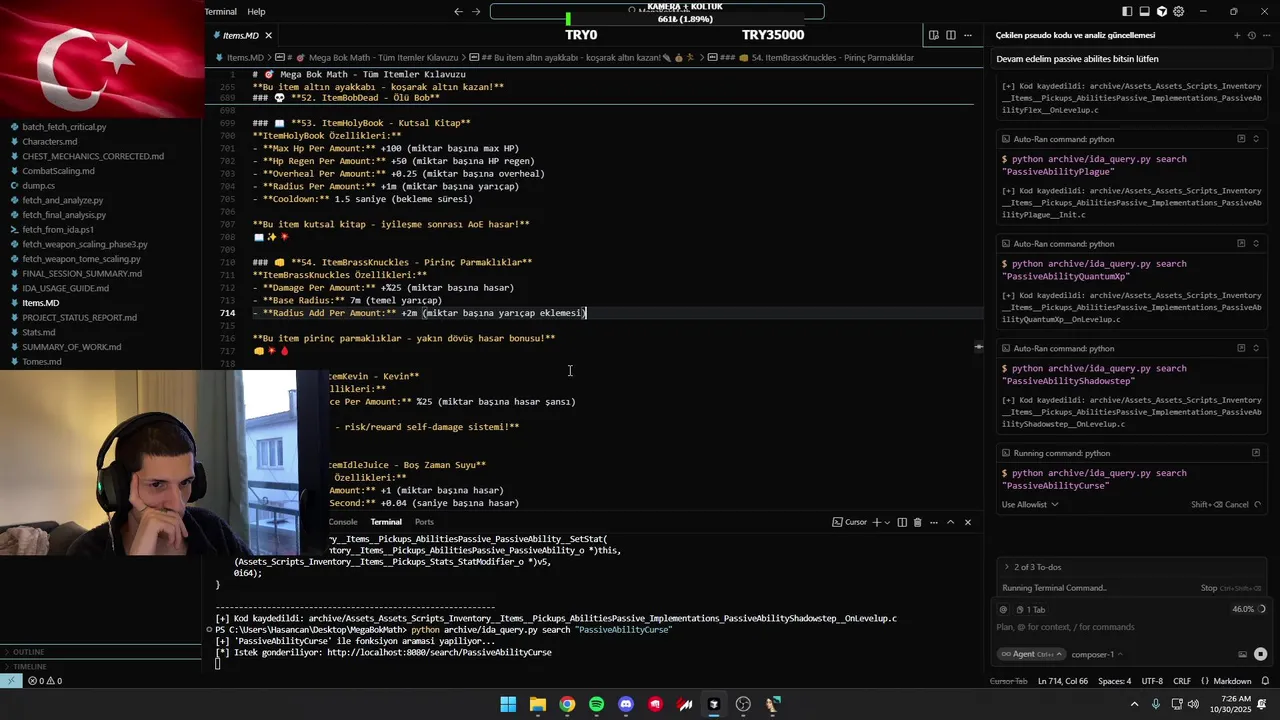Go back with navigation arrow

458,12
